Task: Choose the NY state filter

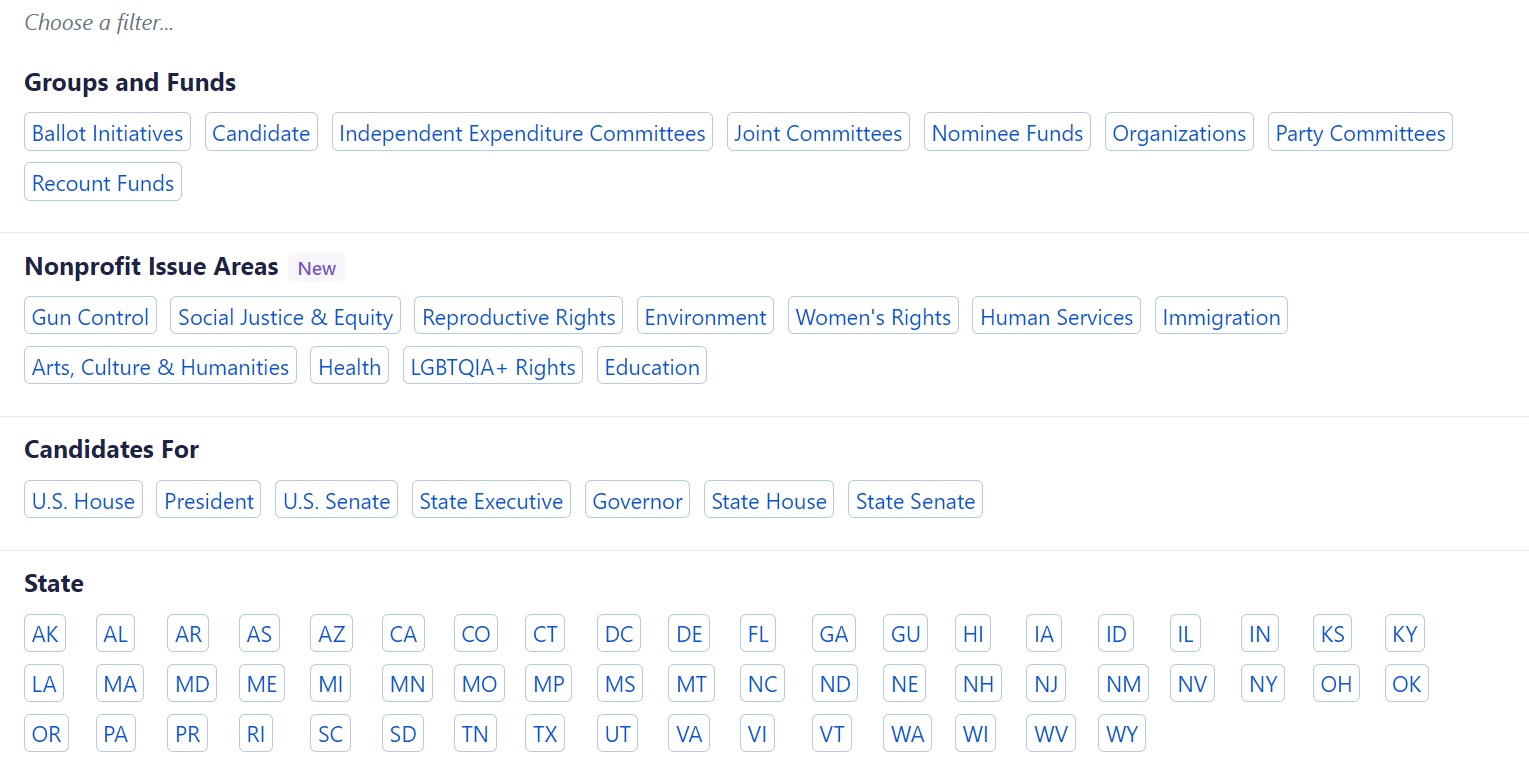Action: click(x=1263, y=684)
